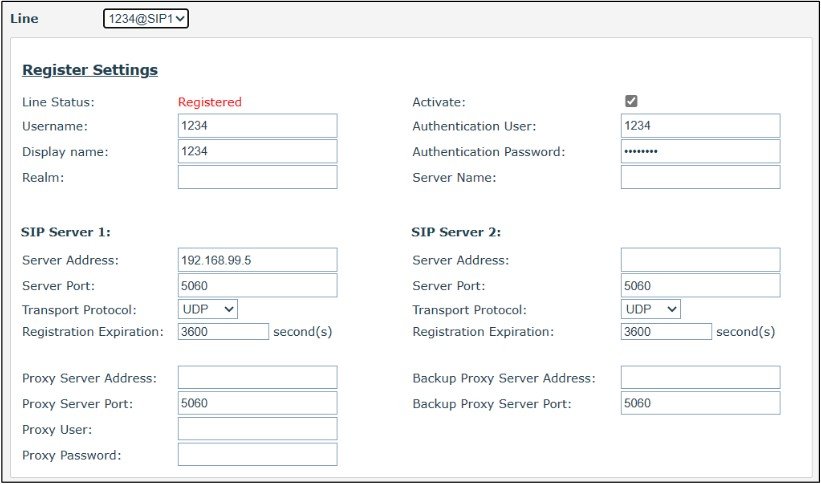
Task: Click SIP Server 2 Server Port field
Action: pyautogui.click(x=700, y=285)
